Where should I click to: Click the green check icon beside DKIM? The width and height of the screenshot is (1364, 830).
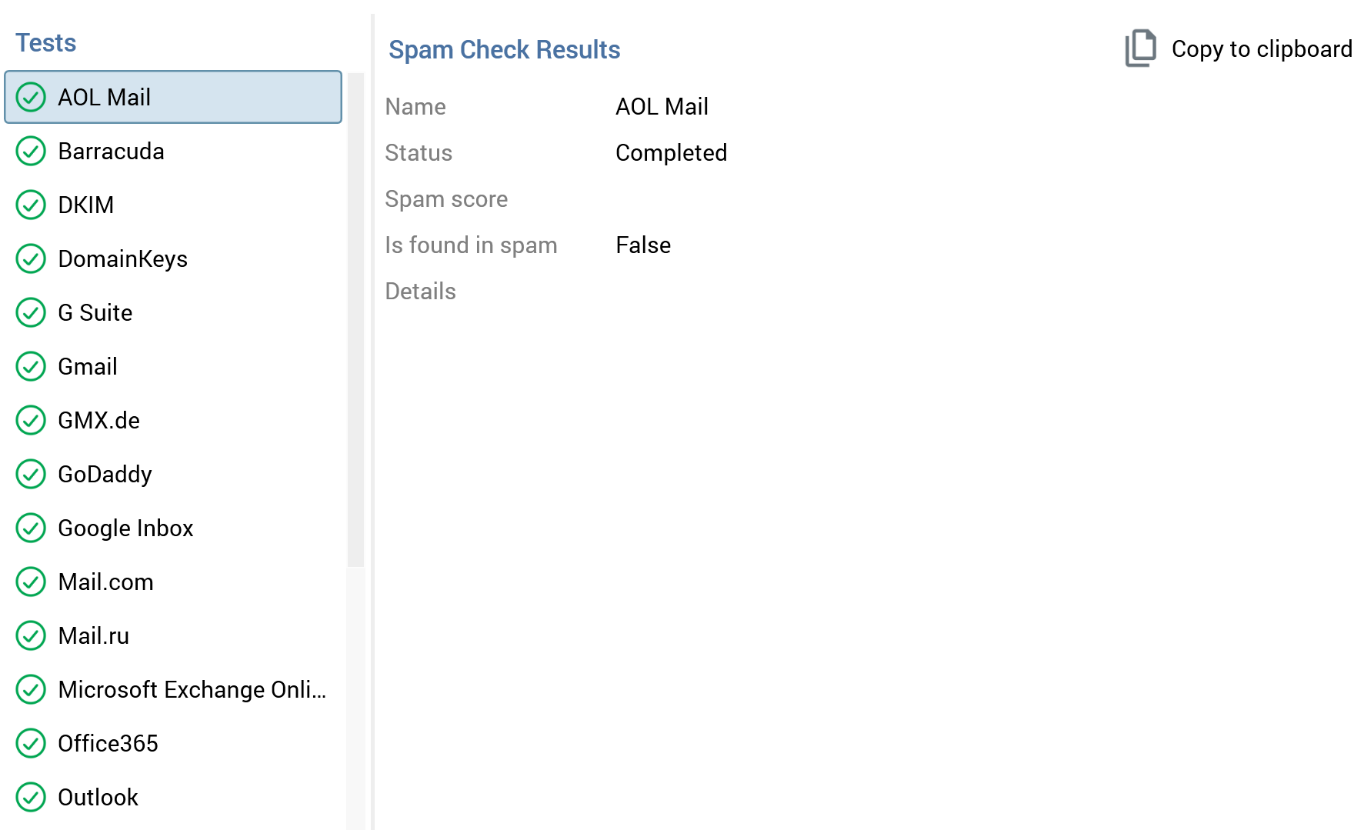coord(31,205)
